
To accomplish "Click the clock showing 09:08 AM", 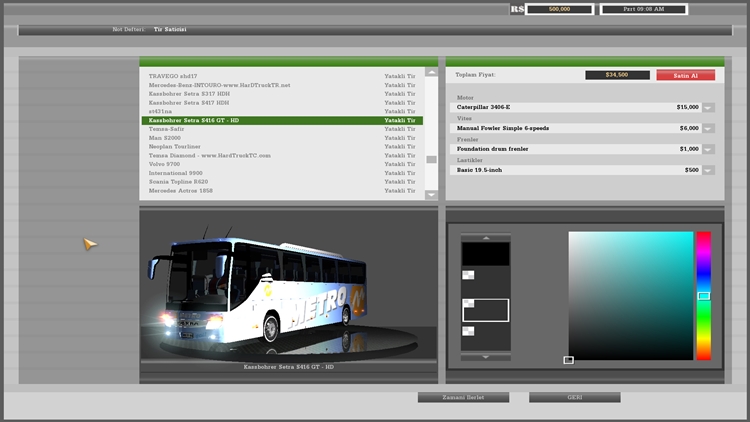I will tap(643, 9).
